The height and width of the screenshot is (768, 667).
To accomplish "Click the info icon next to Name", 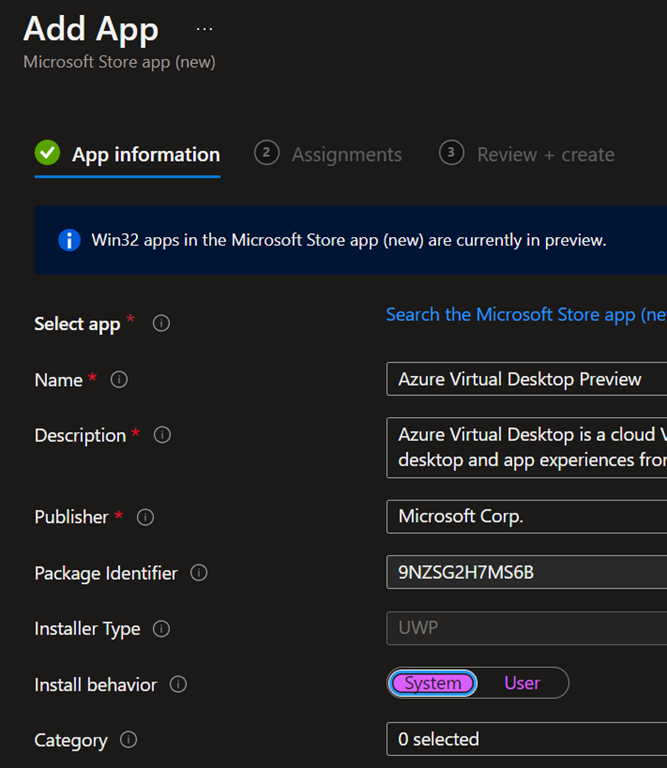I will (119, 380).
